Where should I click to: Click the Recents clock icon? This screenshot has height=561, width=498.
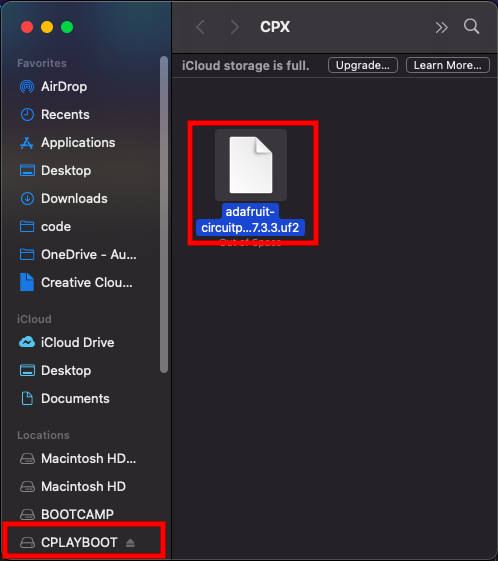(27, 115)
